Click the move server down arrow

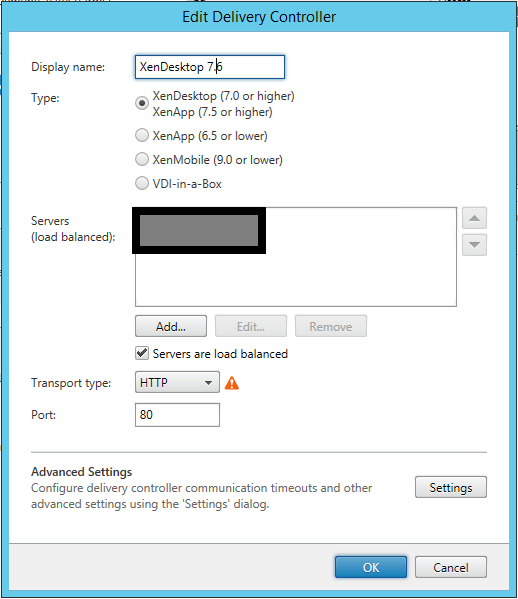point(474,245)
